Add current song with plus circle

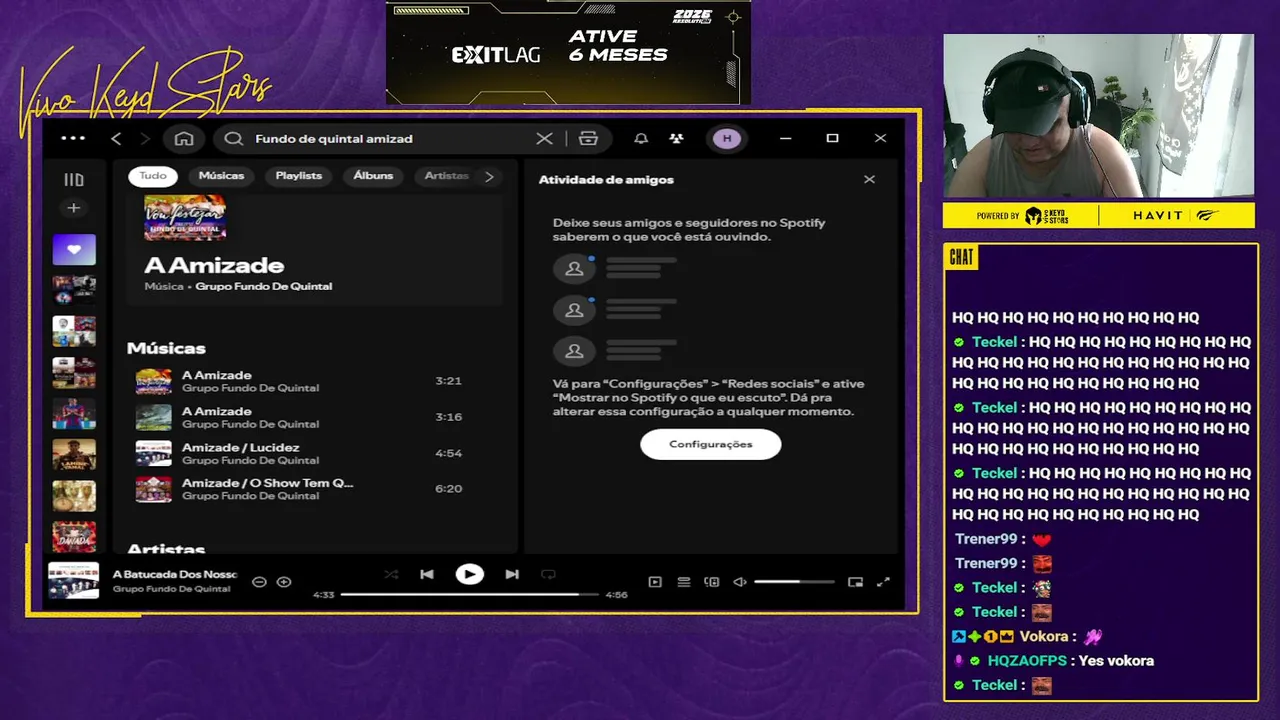[x=284, y=582]
